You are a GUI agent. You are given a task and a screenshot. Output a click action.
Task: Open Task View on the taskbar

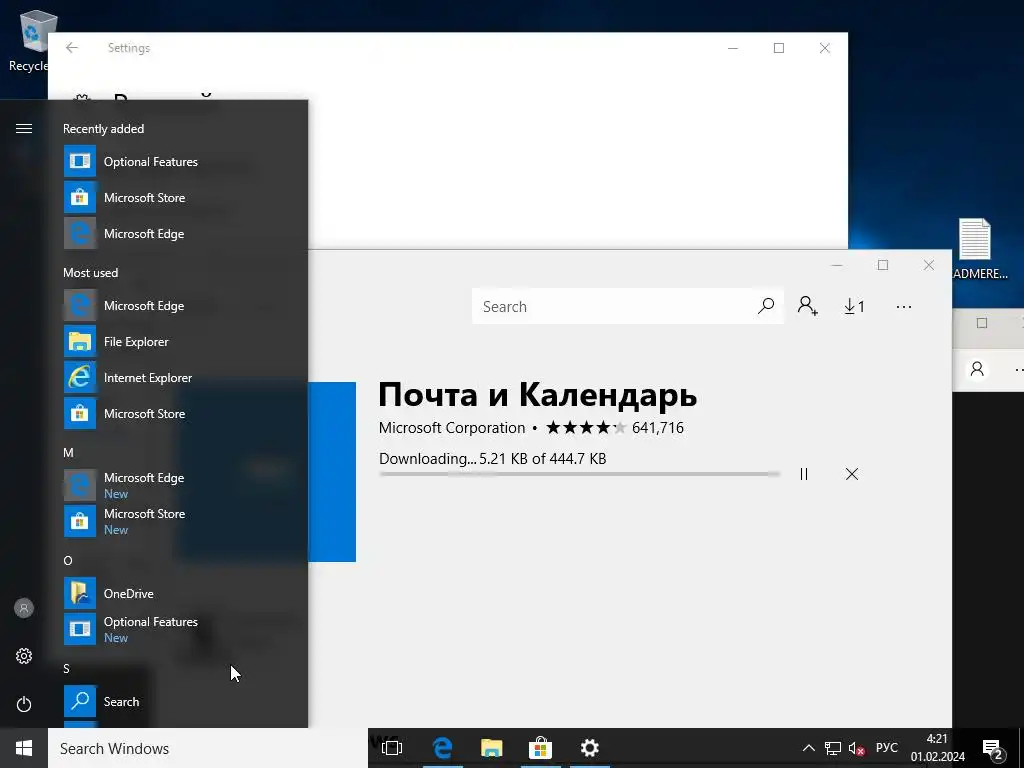[392, 748]
